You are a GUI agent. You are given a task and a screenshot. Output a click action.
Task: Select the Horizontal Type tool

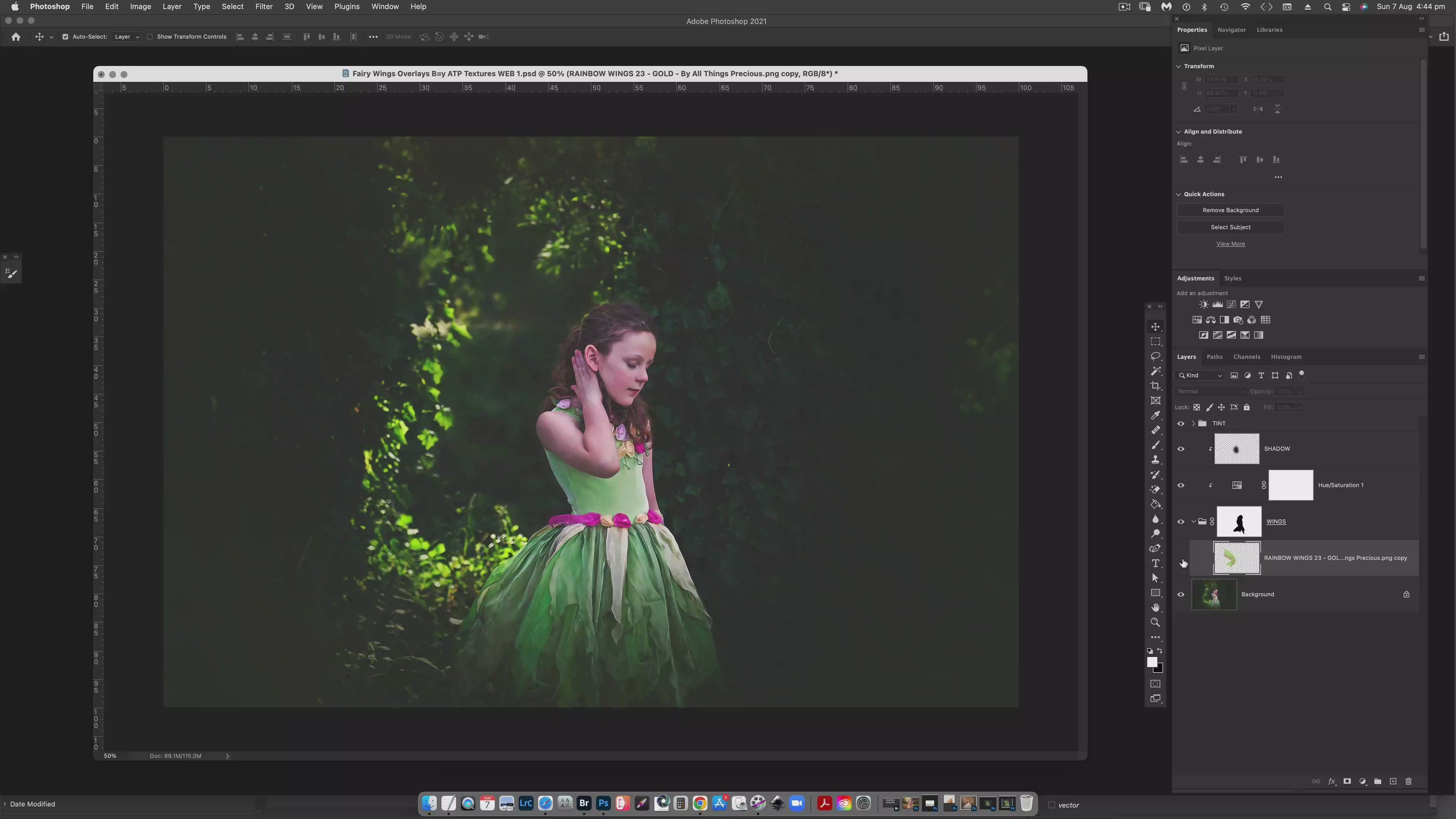tap(1155, 563)
